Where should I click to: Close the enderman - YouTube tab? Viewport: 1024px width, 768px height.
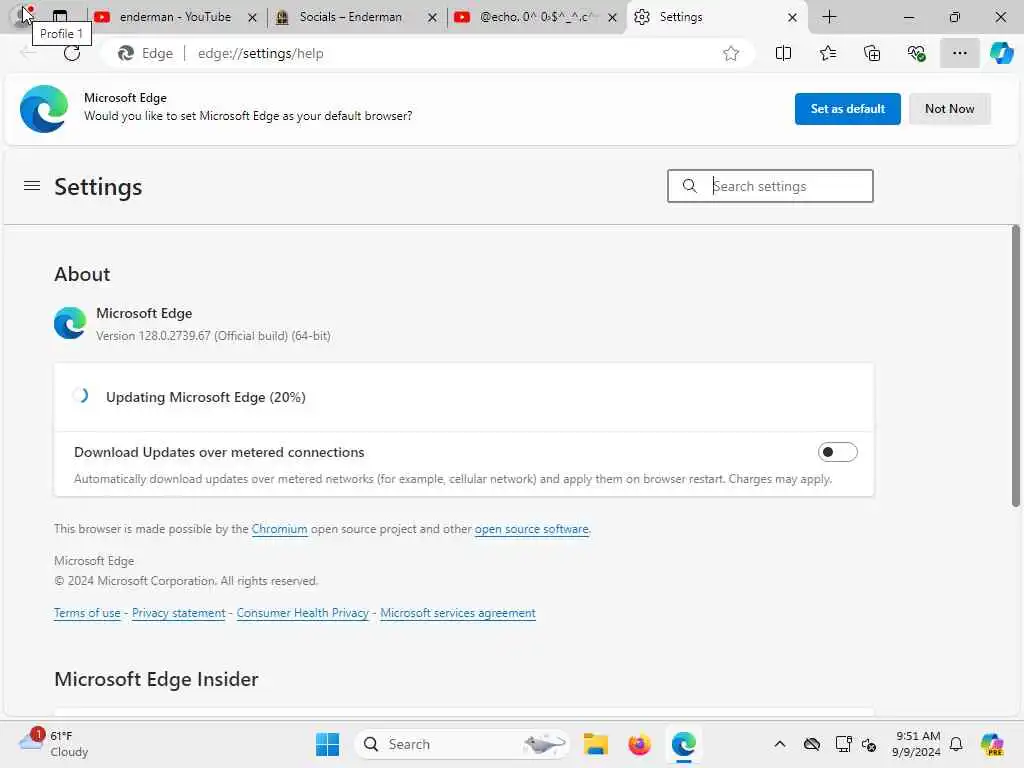252,18
